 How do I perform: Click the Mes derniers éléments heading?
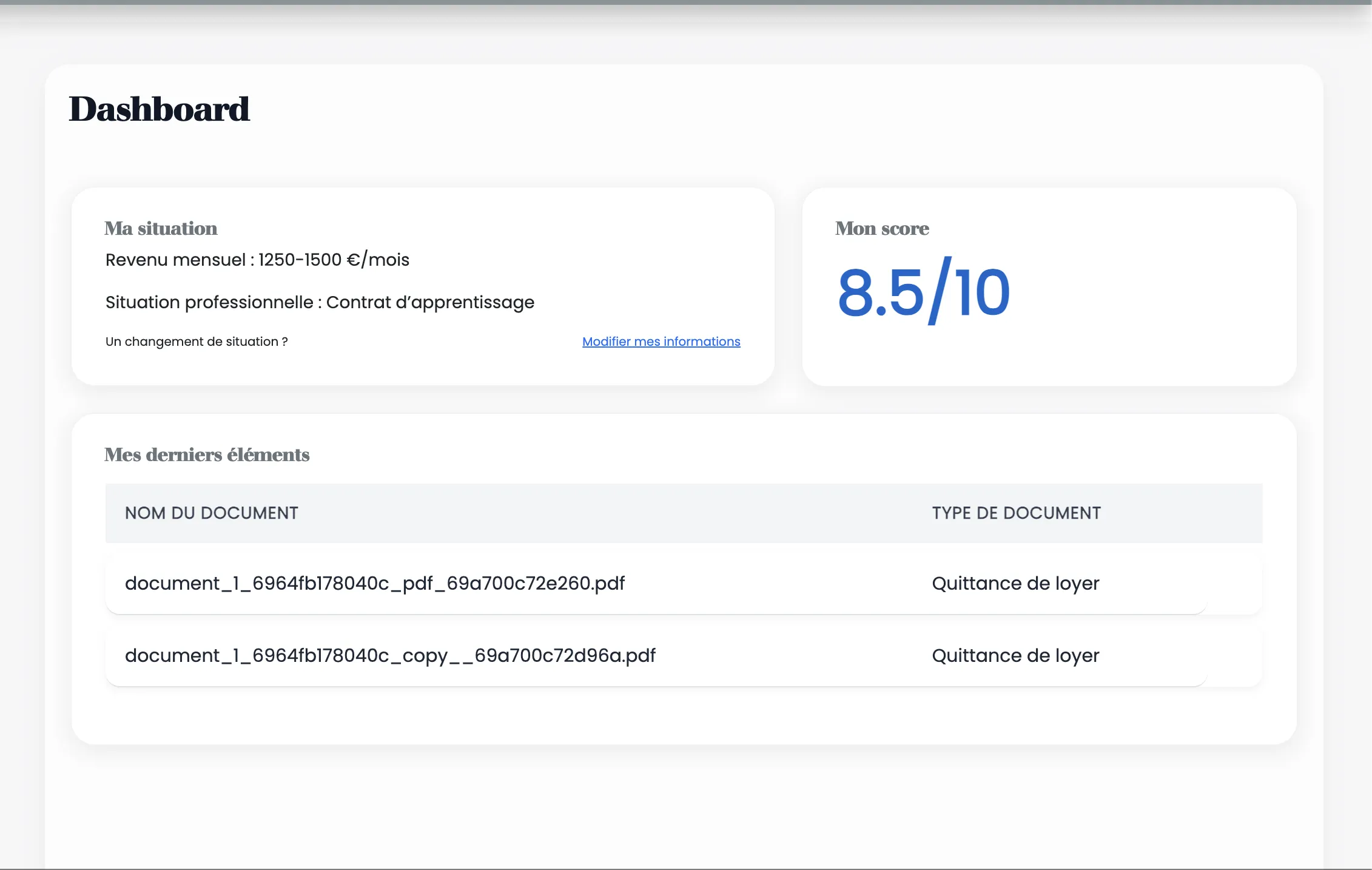point(207,454)
